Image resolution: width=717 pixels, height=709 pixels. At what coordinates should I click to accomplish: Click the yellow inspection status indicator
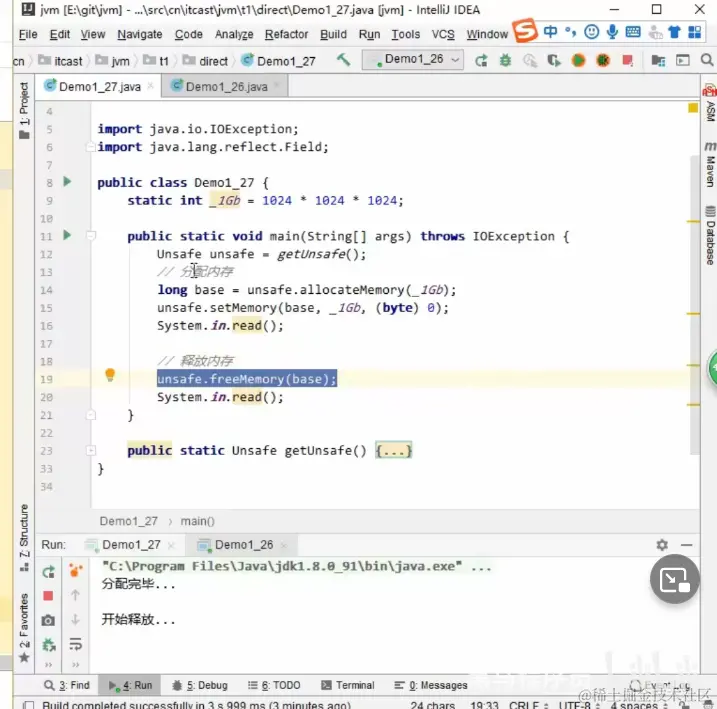coord(693,108)
